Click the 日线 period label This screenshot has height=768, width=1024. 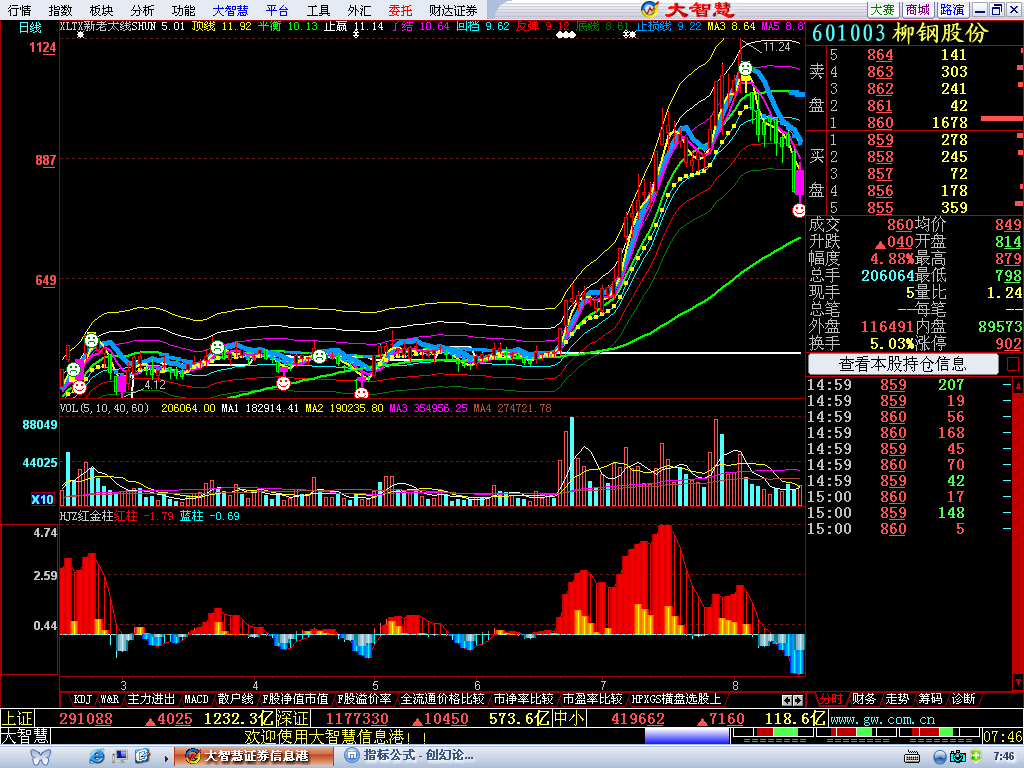29,27
